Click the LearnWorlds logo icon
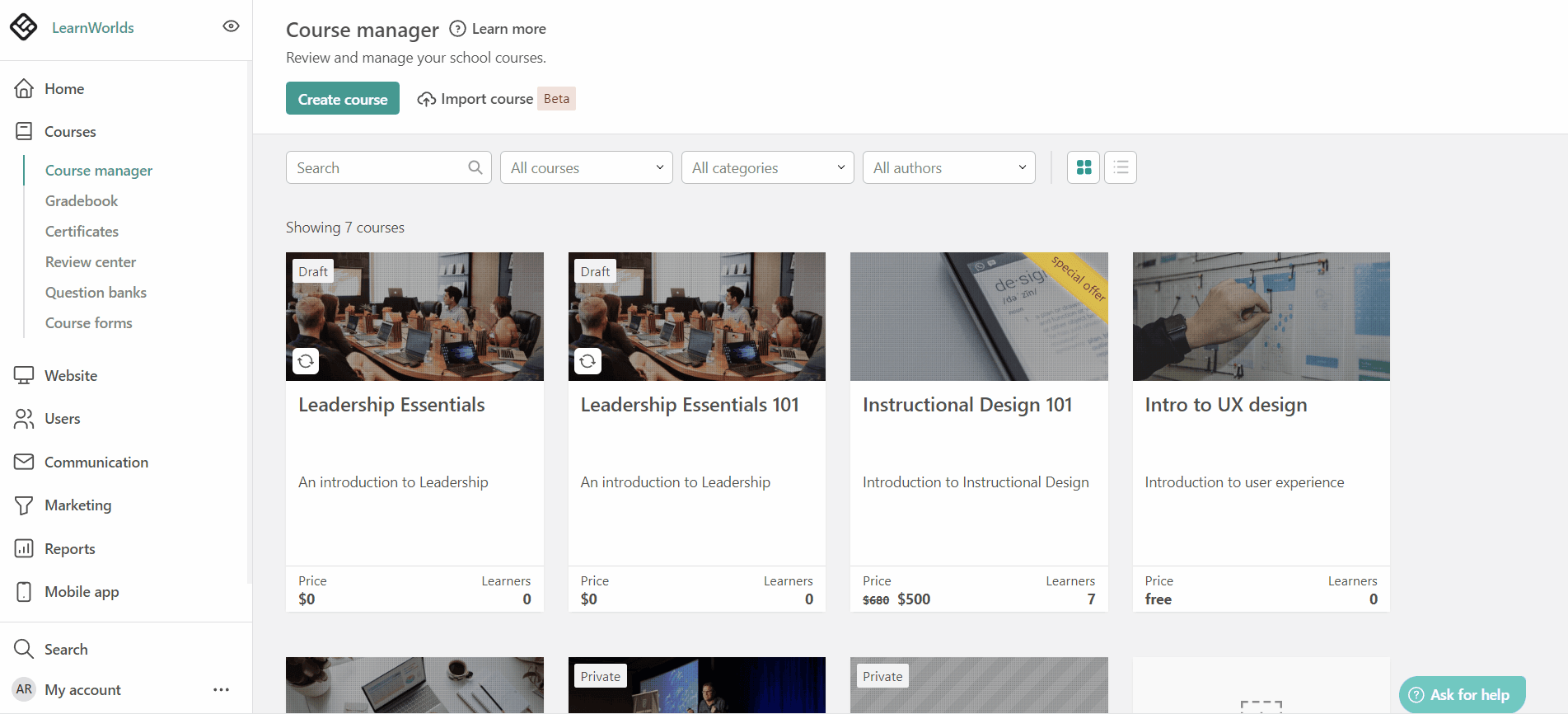This screenshot has width=1568, height=714. 23,27
